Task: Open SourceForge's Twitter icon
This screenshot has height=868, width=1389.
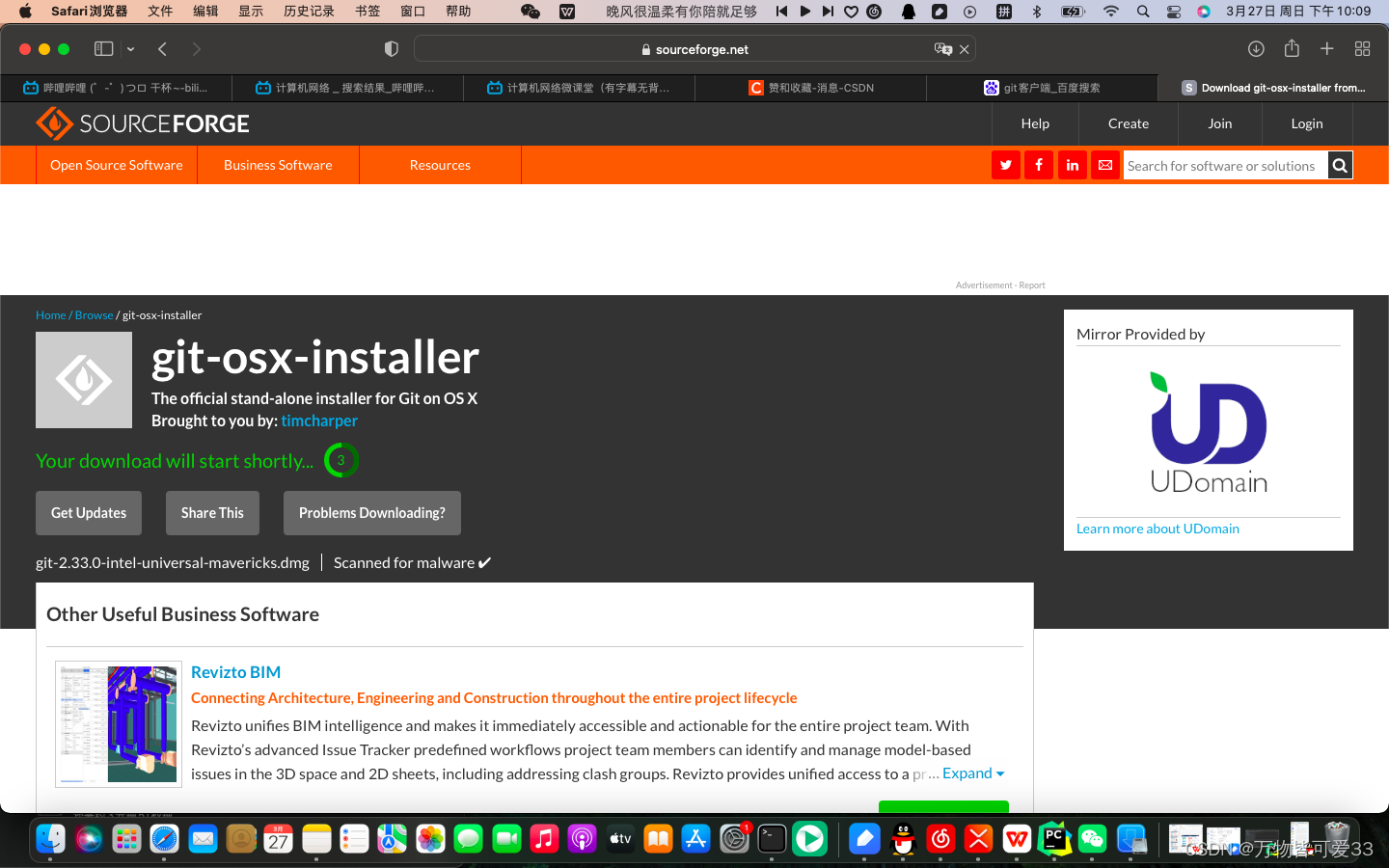Action: (1006, 165)
